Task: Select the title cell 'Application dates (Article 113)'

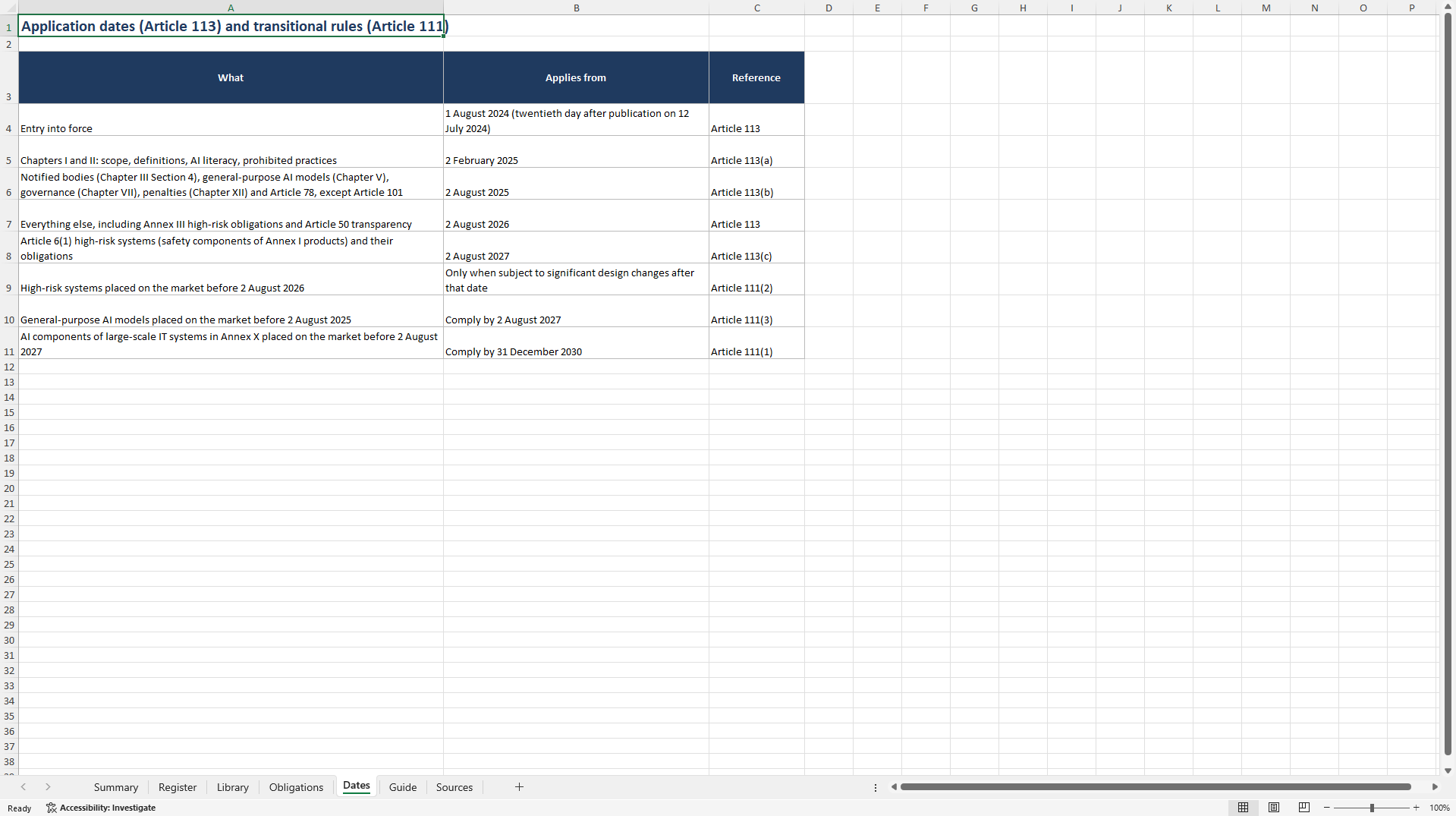Action: [x=231, y=26]
